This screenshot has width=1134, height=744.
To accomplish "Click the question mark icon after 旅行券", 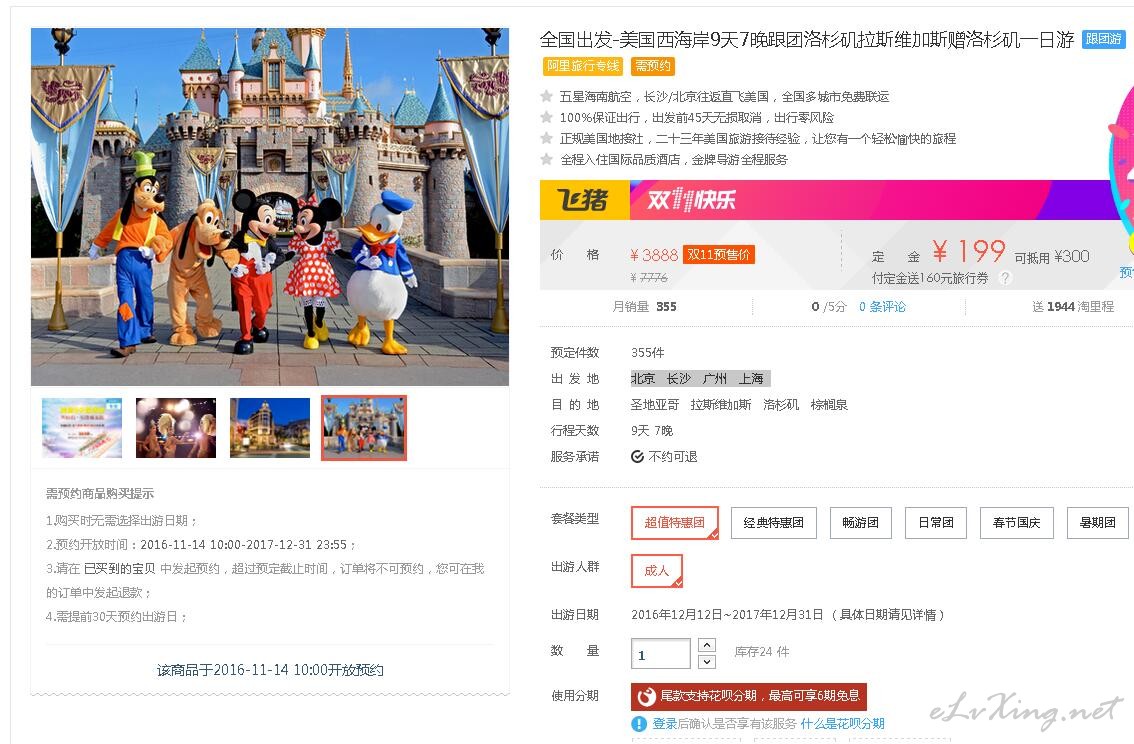I will [x=1005, y=278].
